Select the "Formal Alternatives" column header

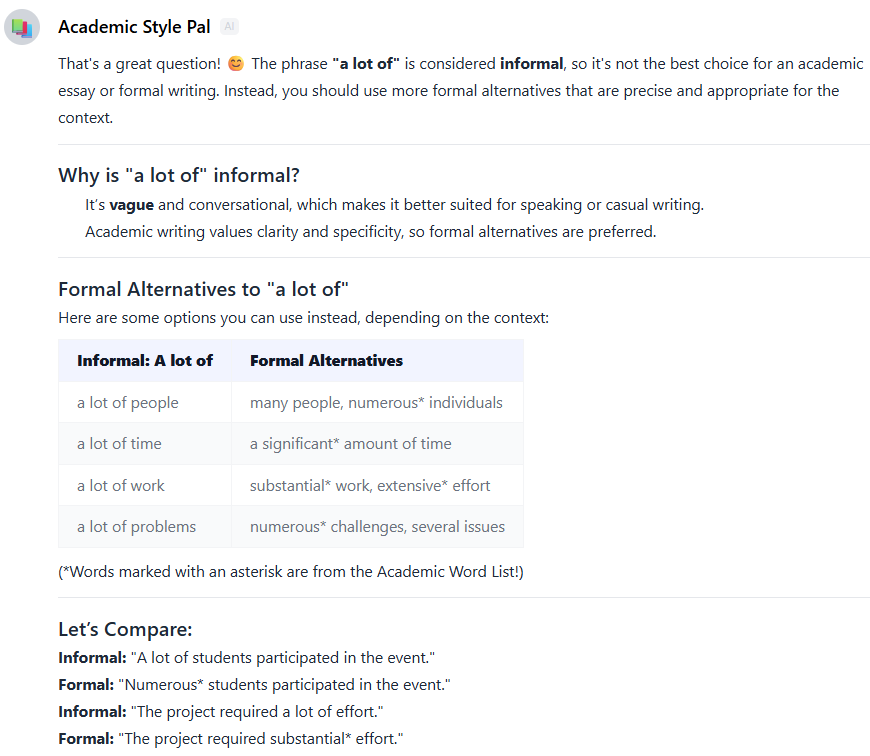pyautogui.click(x=326, y=360)
